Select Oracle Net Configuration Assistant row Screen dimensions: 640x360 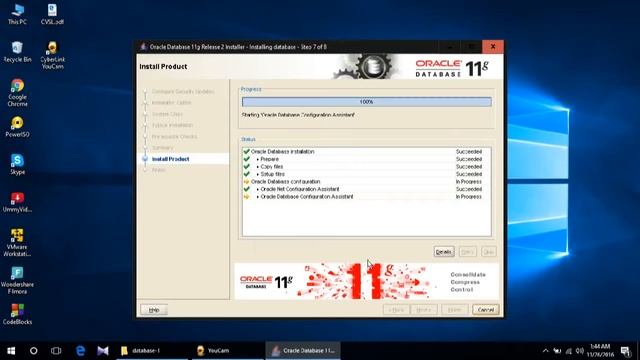pyautogui.click(x=367, y=189)
